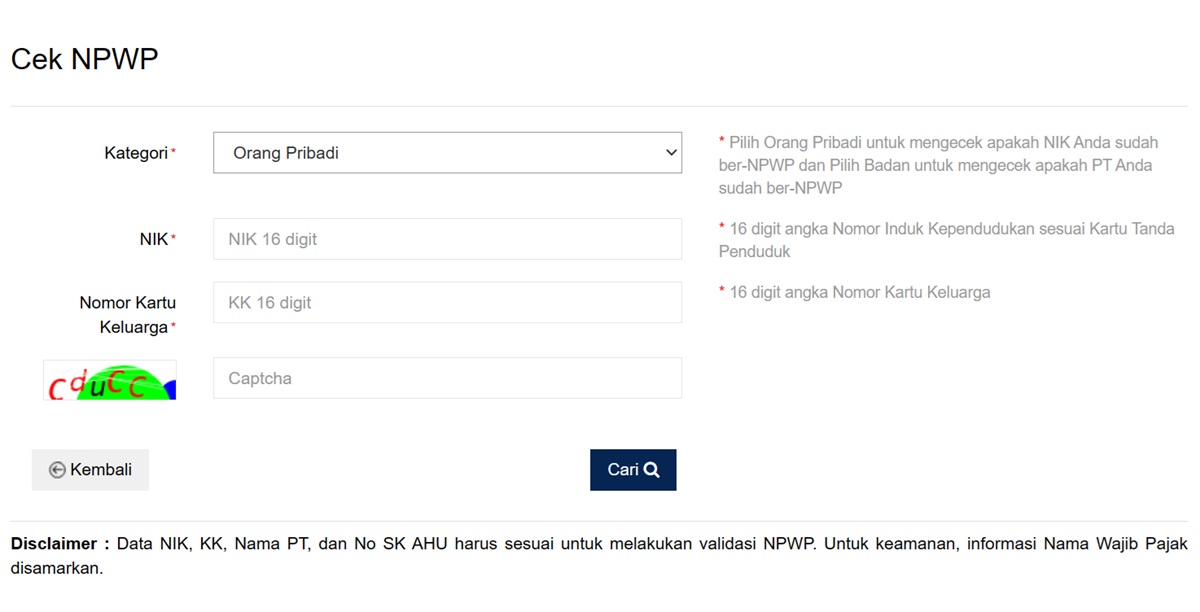
Task: Submit the form via the Cari button
Action: [632, 469]
